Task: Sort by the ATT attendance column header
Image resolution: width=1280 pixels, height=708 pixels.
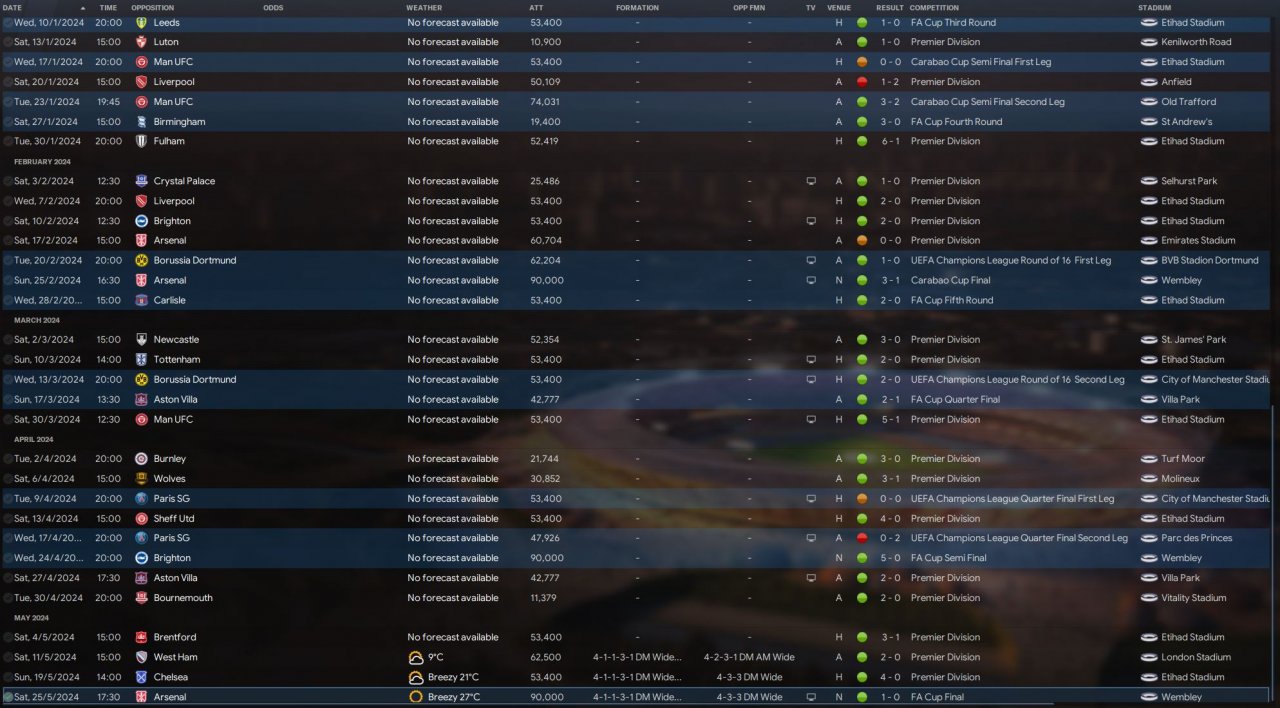Action: pos(536,8)
